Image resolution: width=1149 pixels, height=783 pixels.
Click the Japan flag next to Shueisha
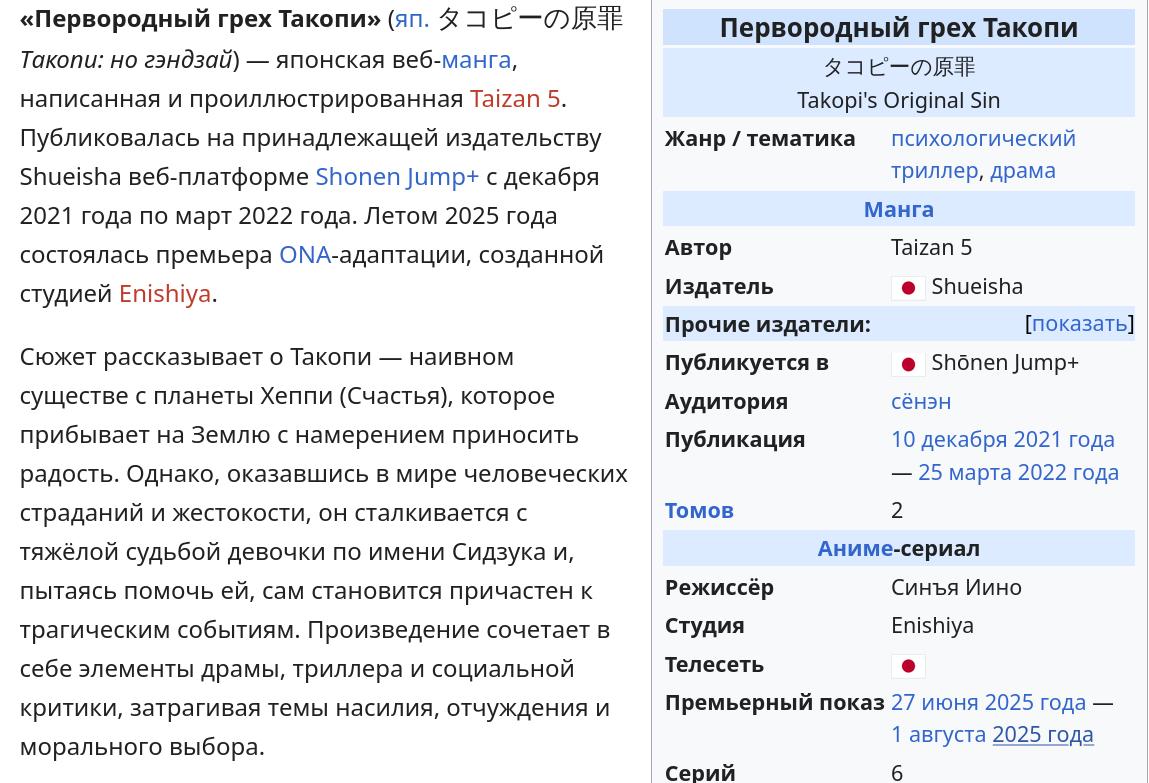908,288
